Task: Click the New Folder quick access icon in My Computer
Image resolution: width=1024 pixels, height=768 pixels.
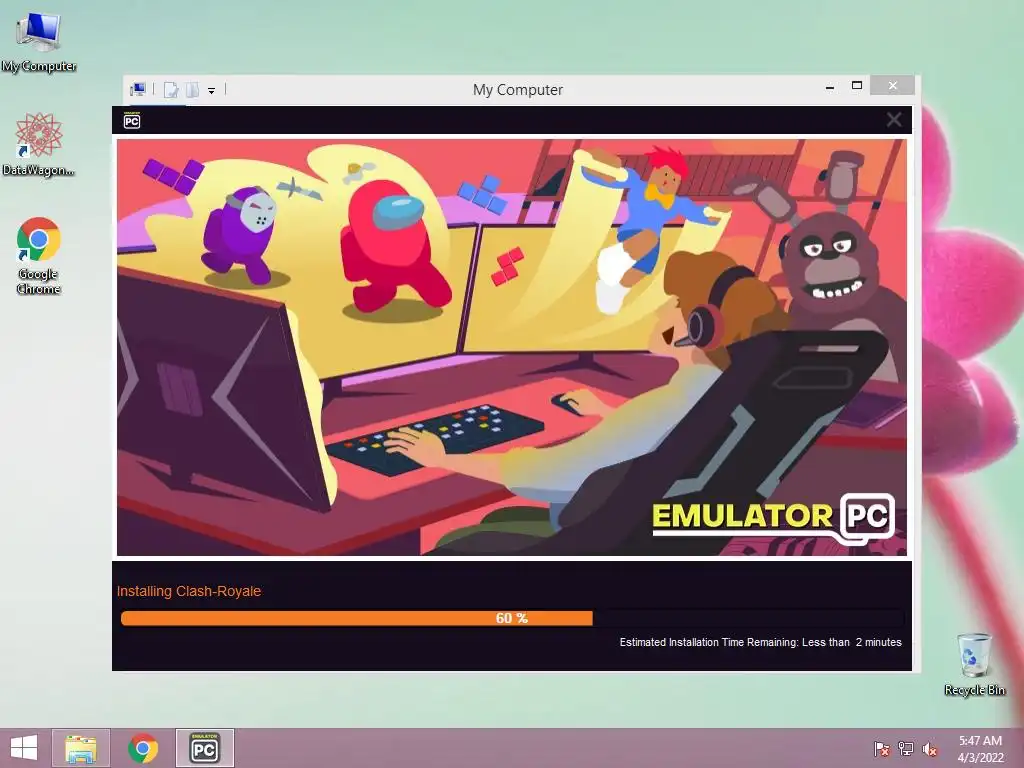Action: 192,89
